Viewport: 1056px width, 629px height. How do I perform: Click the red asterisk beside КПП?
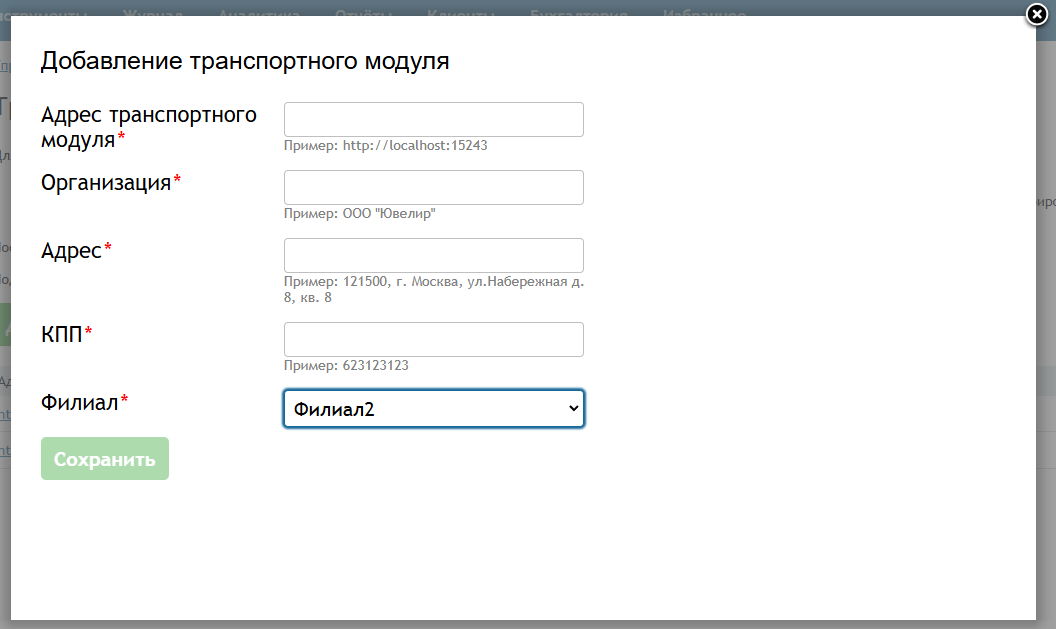[88, 330]
